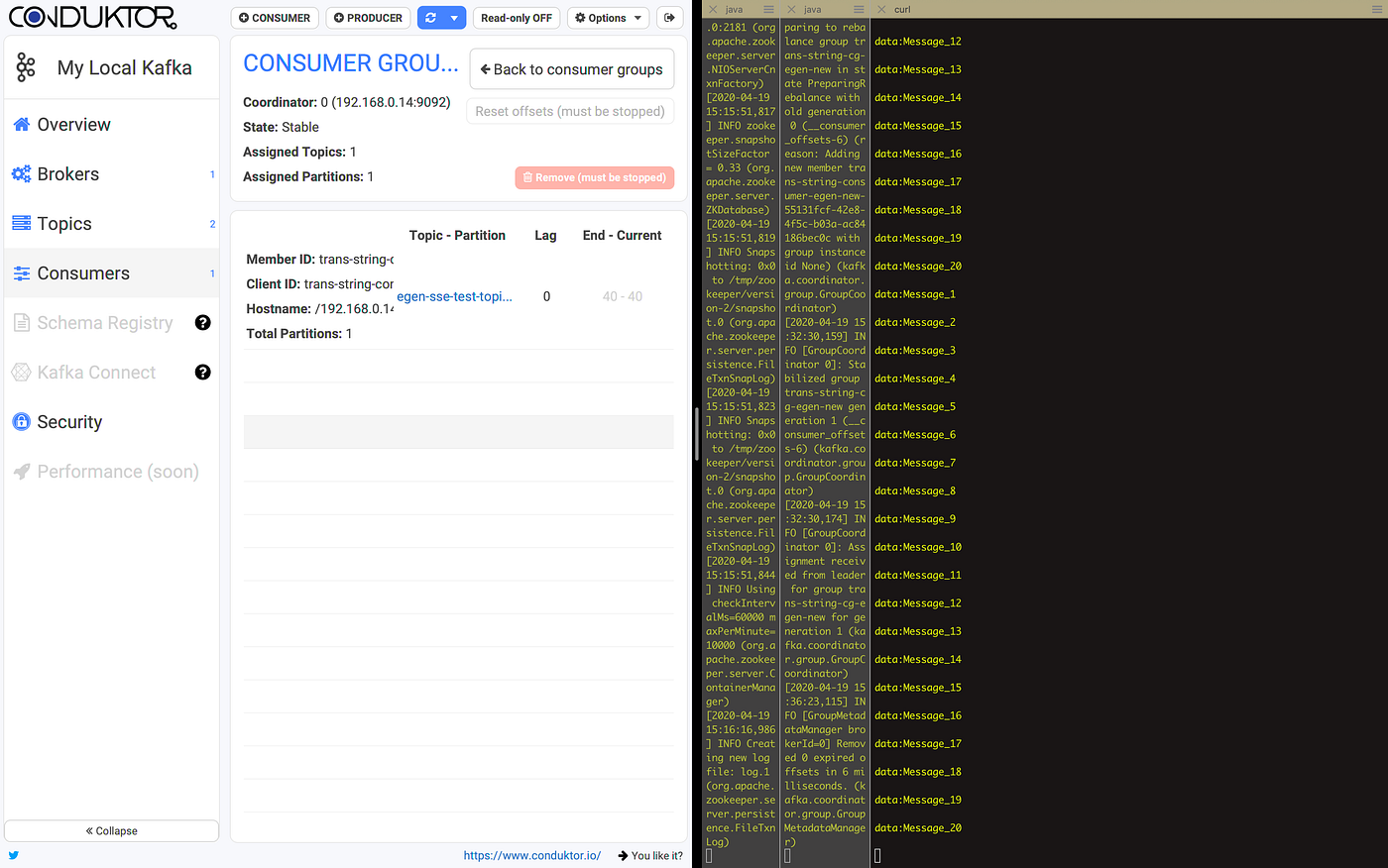Collapse the left sidebar

tap(111, 830)
